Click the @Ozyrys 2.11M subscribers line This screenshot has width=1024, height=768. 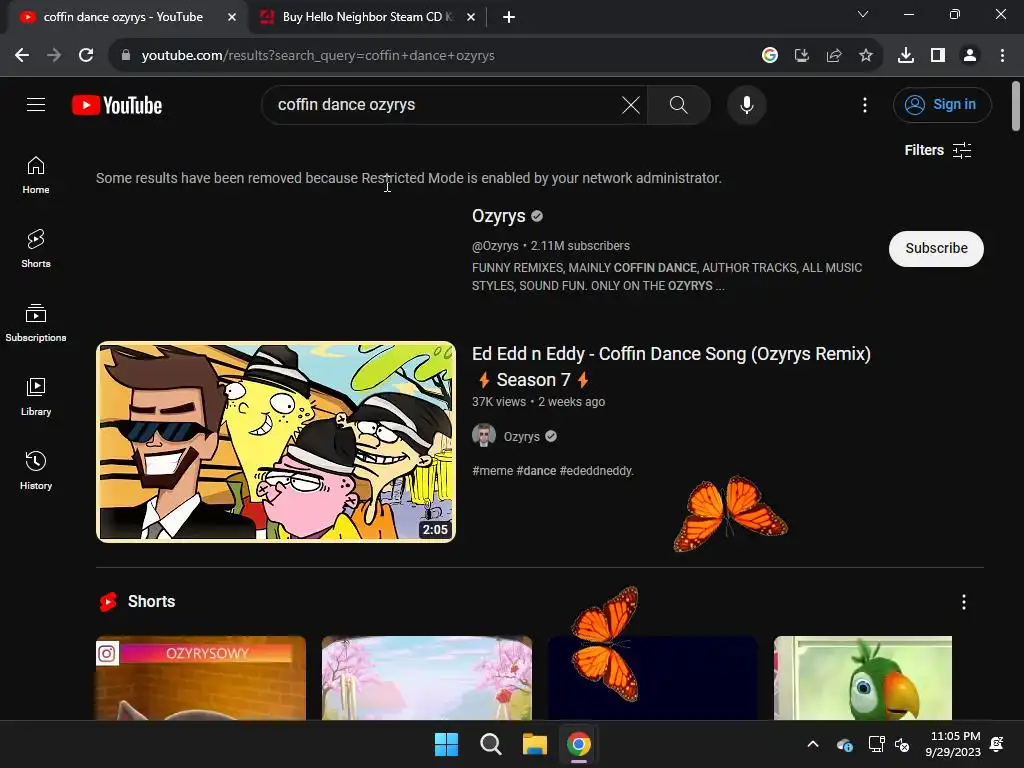[551, 246]
